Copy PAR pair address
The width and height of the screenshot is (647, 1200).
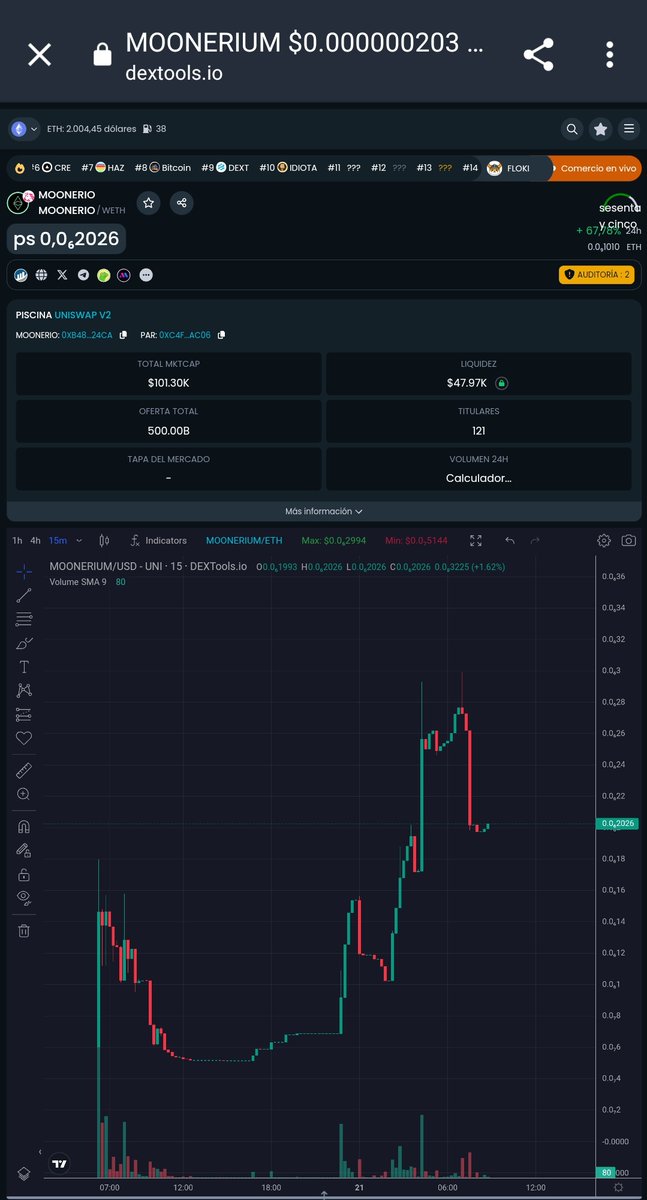pos(221,335)
